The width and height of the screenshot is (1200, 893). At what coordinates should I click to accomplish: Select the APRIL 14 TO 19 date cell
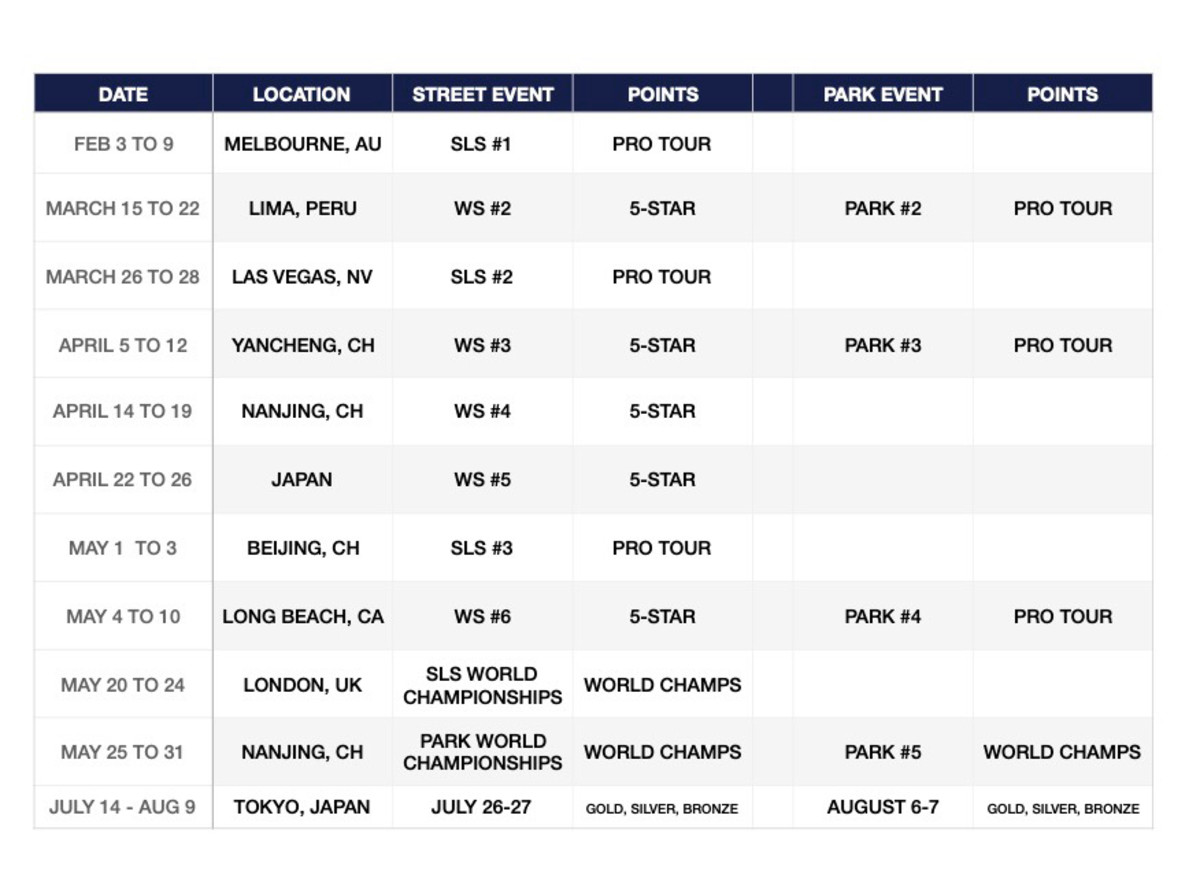(123, 411)
